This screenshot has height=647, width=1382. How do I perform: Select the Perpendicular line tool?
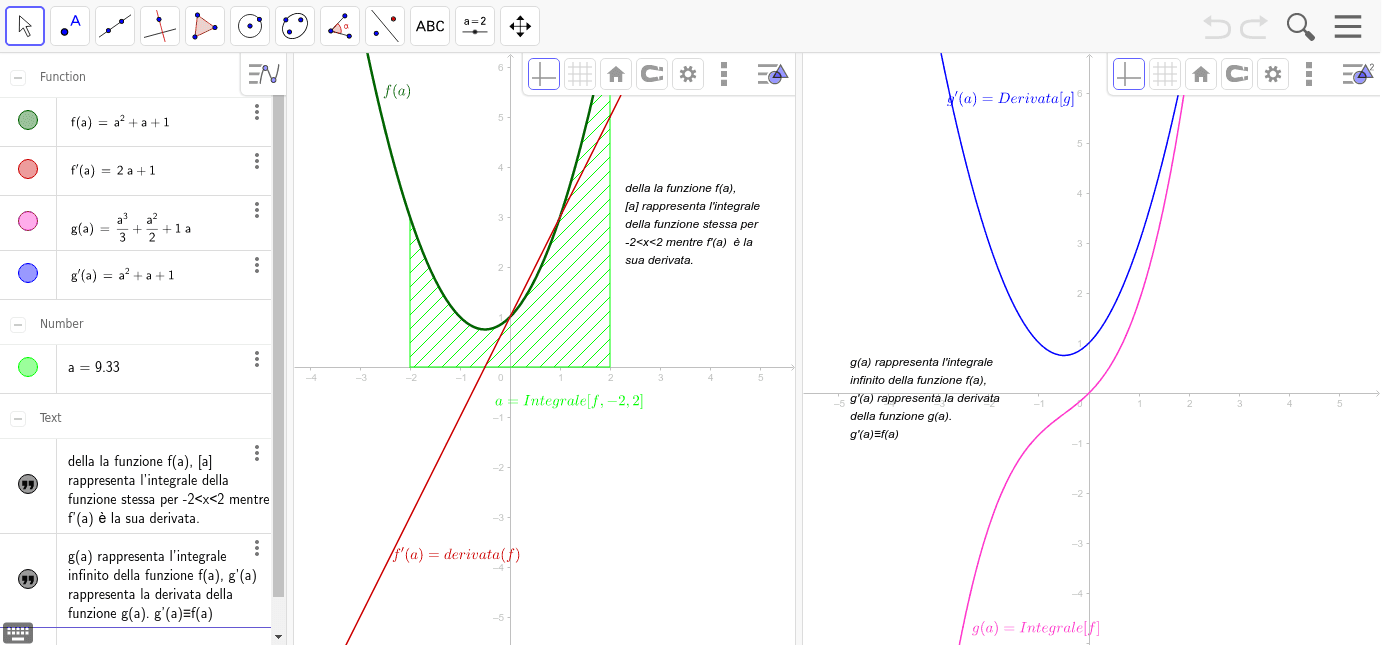[x=160, y=26]
